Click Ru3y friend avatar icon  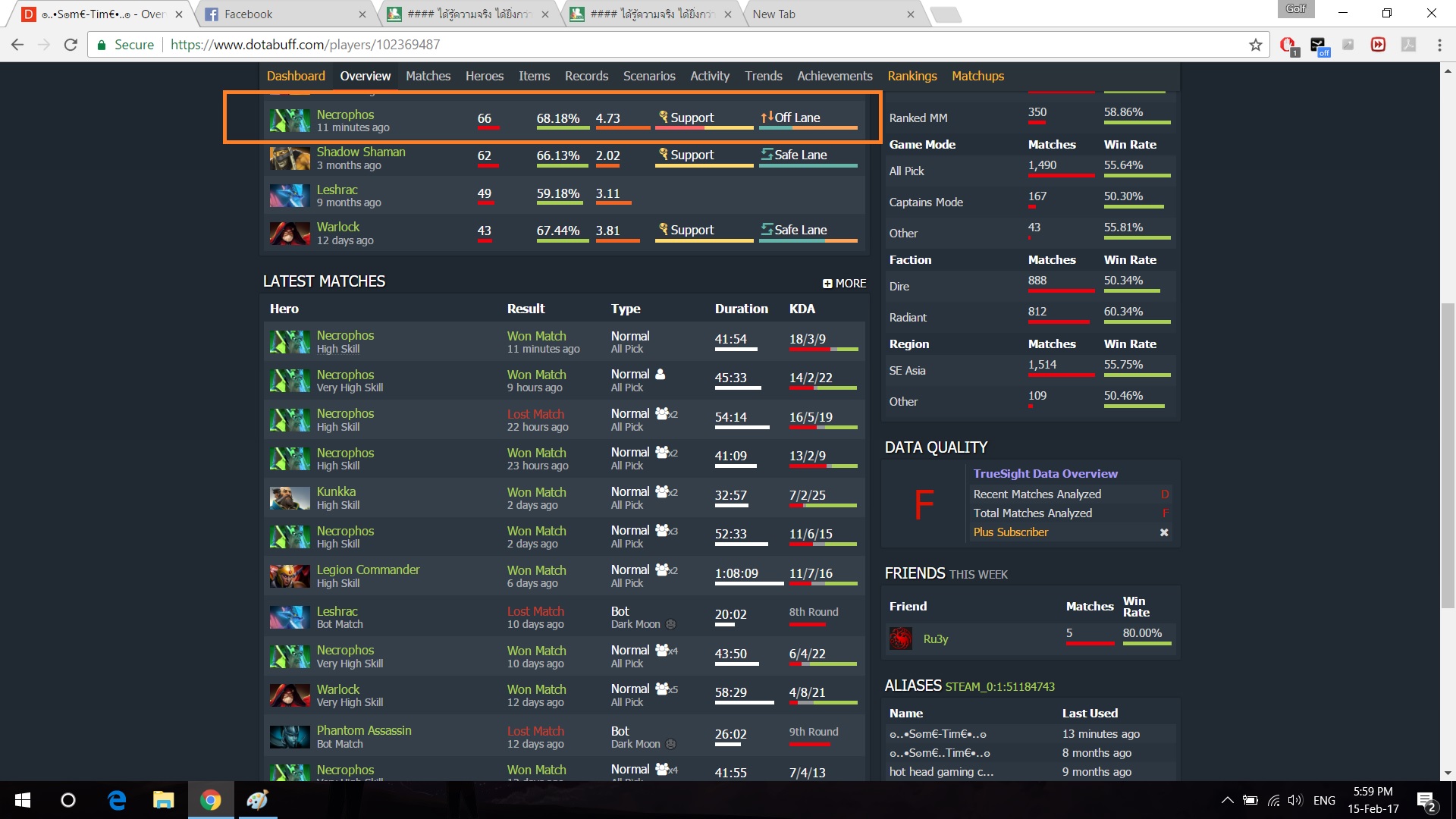point(901,639)
